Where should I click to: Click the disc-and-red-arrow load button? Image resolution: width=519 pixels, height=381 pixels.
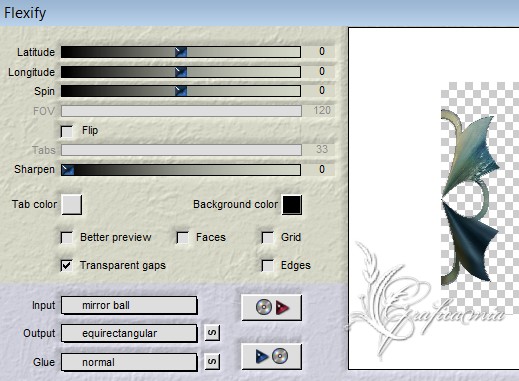tap(272, 307)
